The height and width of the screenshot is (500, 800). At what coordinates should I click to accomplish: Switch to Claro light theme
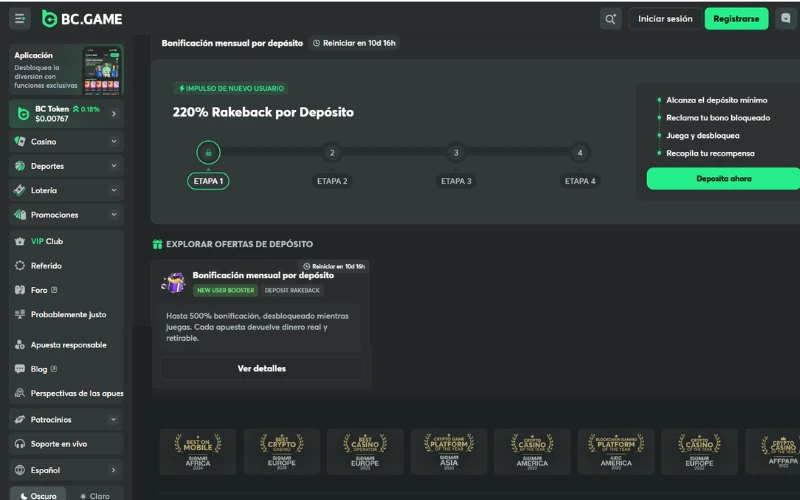click(x=95, y=495)
